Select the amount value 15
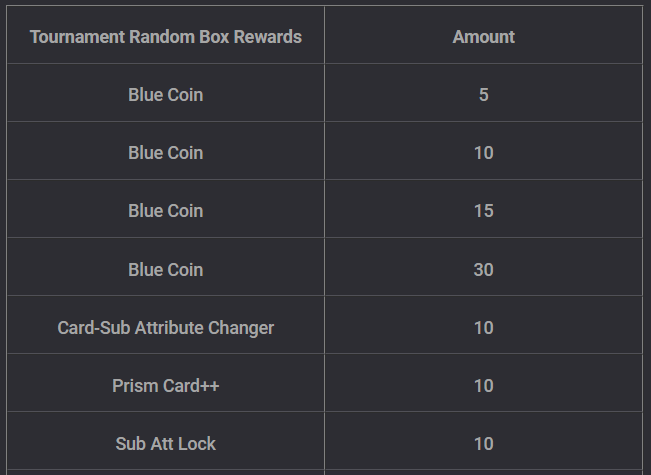Screen dimensions: 651x475 484,211
